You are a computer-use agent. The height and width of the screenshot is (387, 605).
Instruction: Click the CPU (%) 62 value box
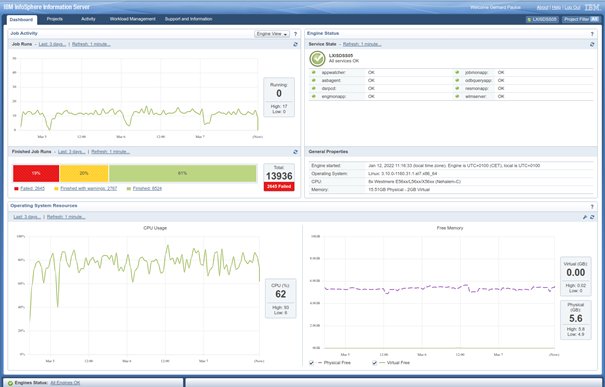click(281, 298)
